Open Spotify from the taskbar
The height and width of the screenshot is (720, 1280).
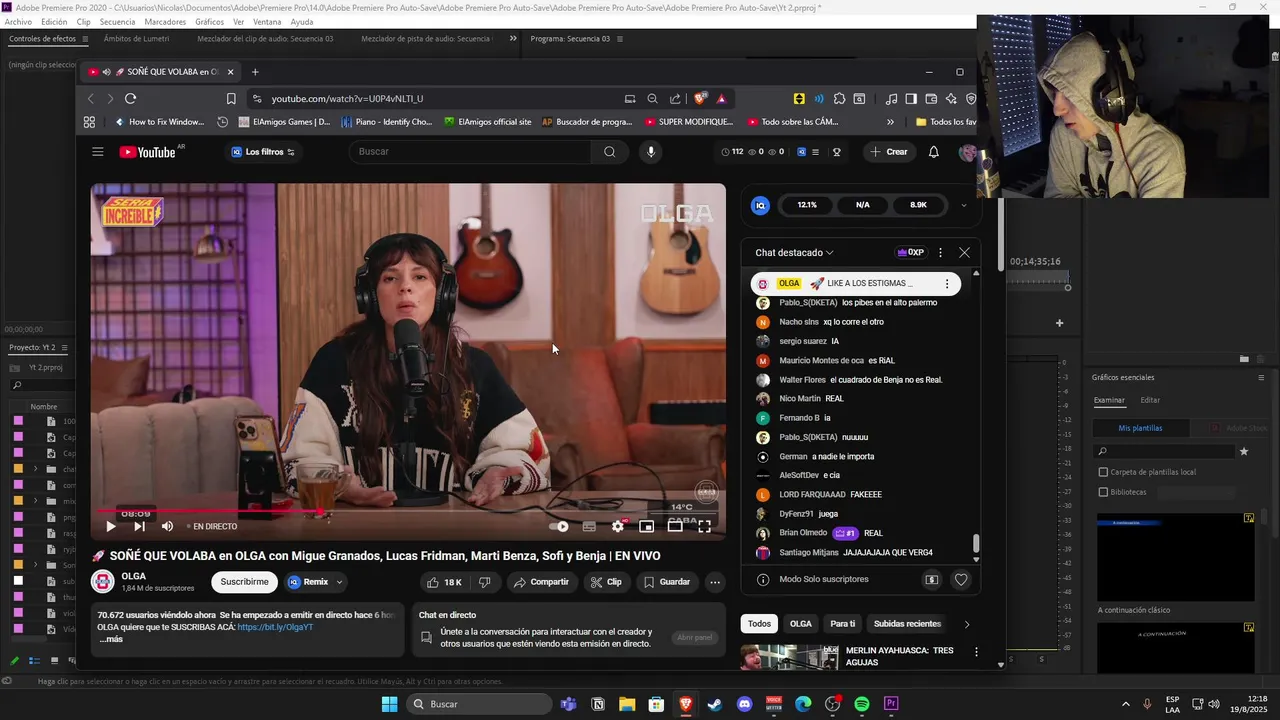coord(862,704)
